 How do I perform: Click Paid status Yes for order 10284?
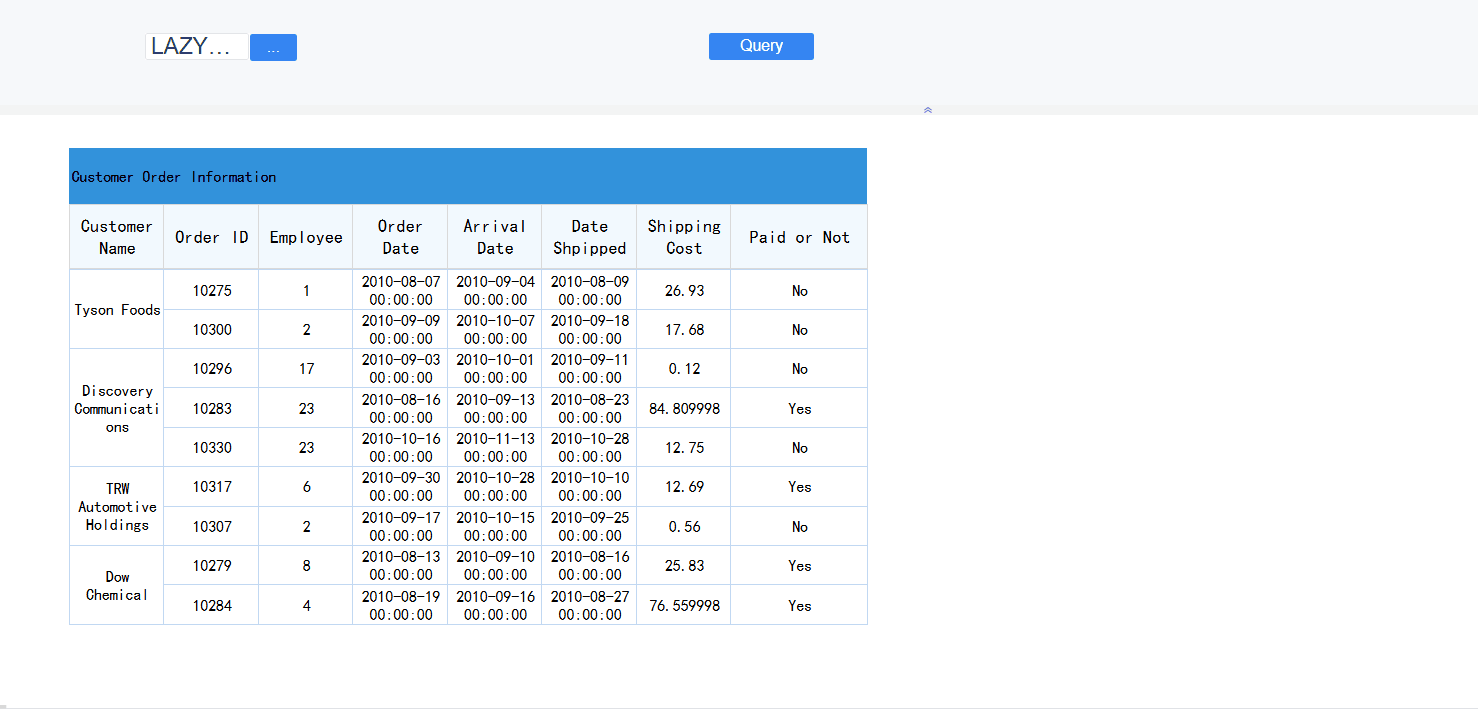799,605
